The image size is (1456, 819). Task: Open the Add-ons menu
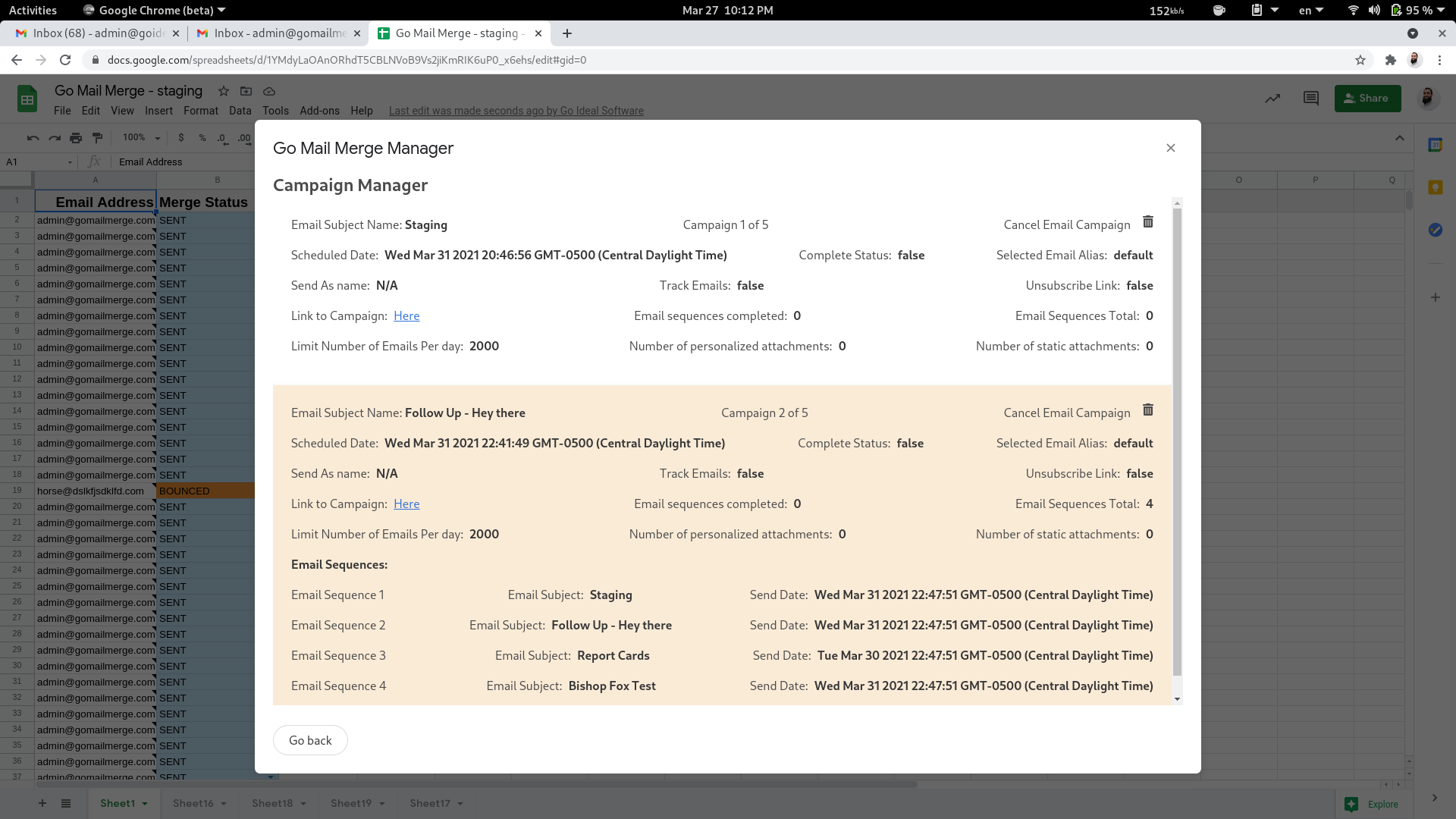point(319,111)
